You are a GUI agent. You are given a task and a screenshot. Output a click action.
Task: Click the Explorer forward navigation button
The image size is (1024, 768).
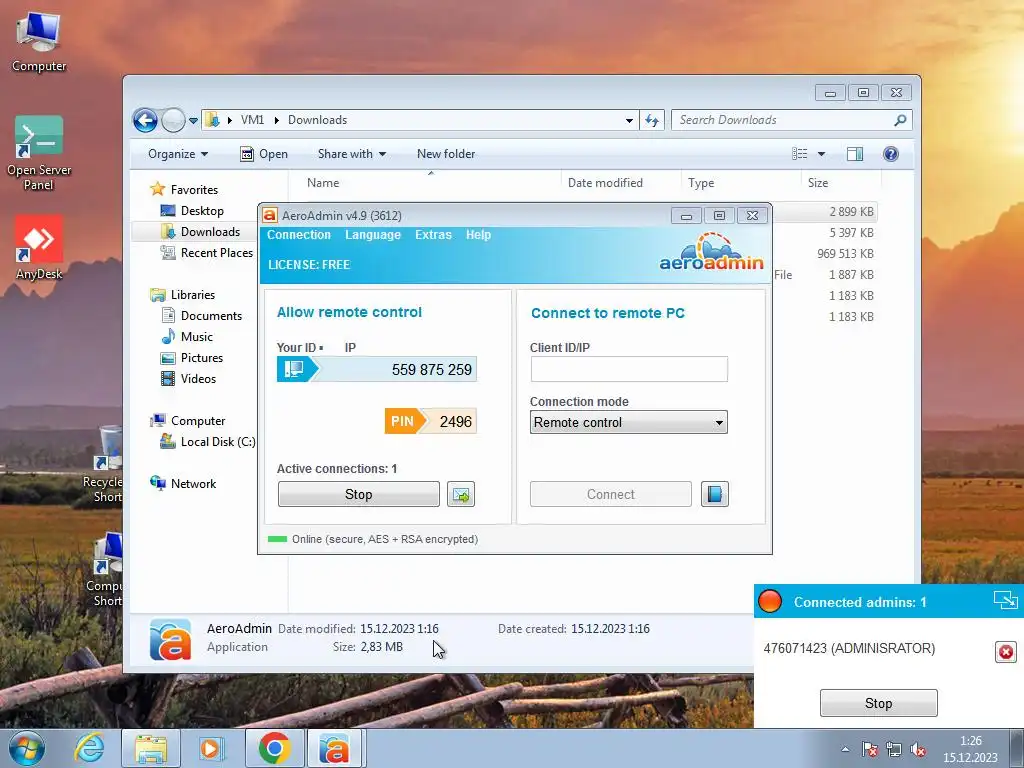(x=173, y=120)
